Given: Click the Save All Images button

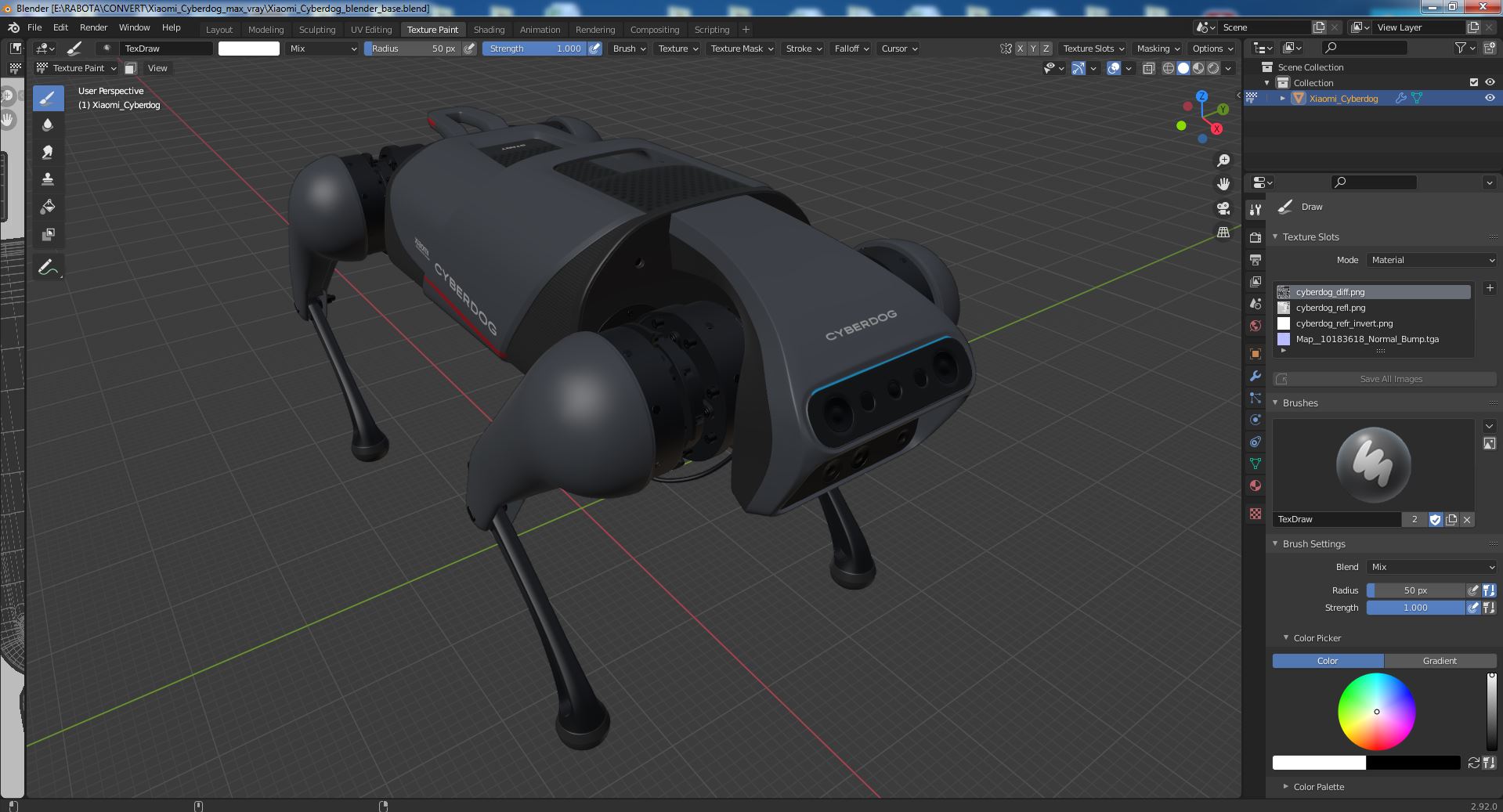Looking at the screenshot, I should coord(1384,379).
